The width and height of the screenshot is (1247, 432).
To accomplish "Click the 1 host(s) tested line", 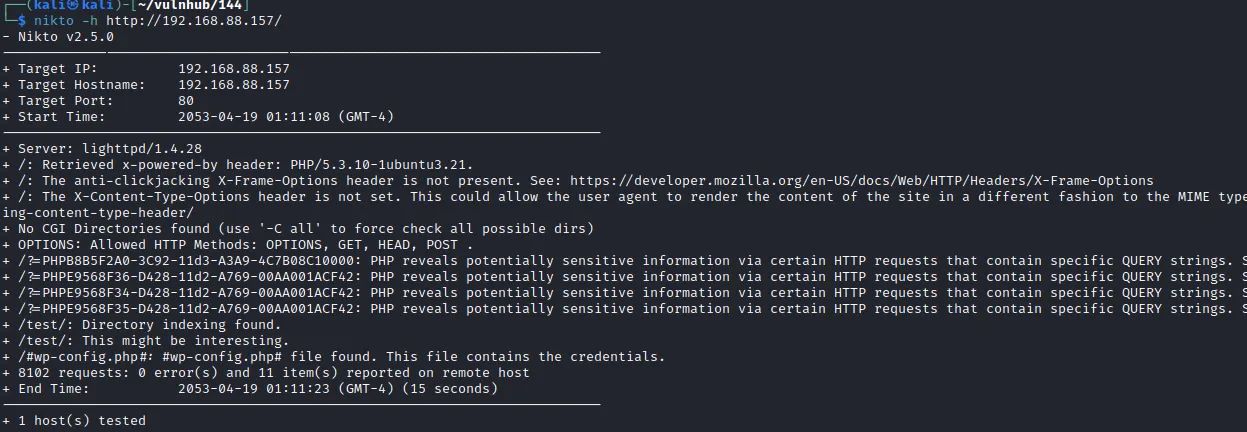I will click(74, 421).
